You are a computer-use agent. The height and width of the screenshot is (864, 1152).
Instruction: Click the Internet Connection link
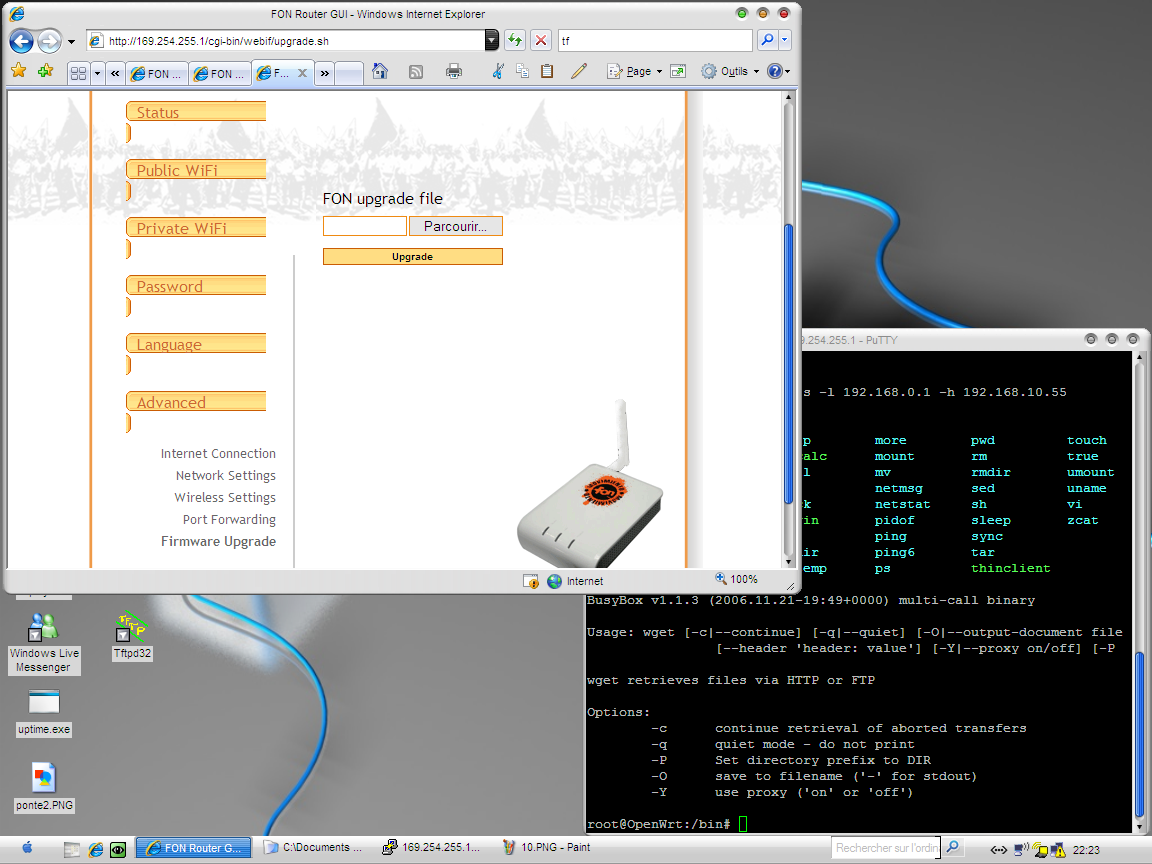[218, 453]
